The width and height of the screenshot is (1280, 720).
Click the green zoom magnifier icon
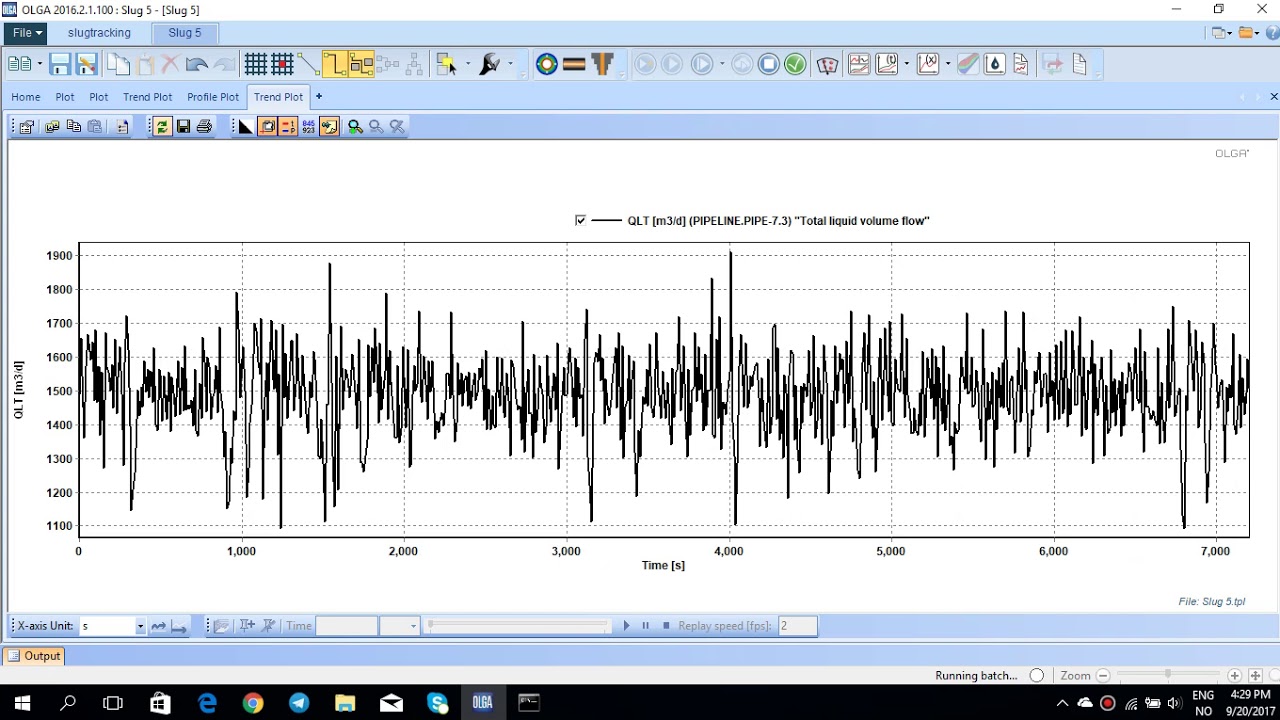tap(355, 126)
